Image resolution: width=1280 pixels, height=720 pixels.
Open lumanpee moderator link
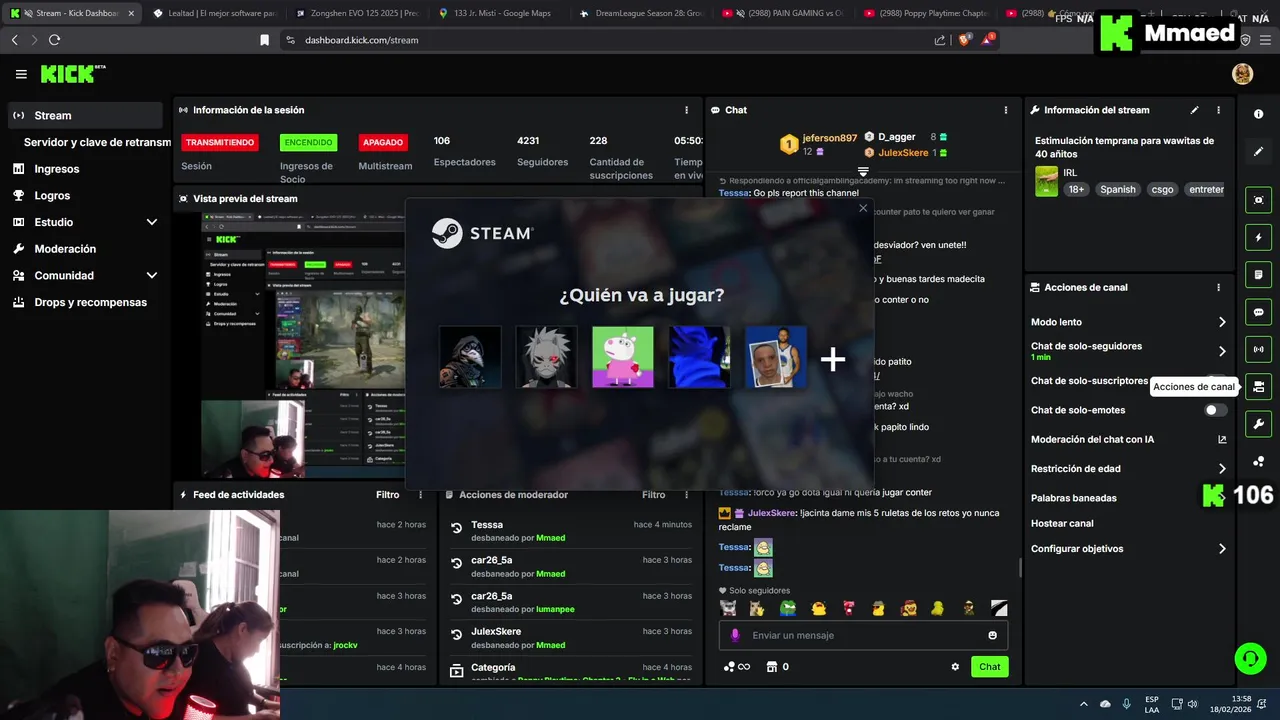(x=555, y=609)
